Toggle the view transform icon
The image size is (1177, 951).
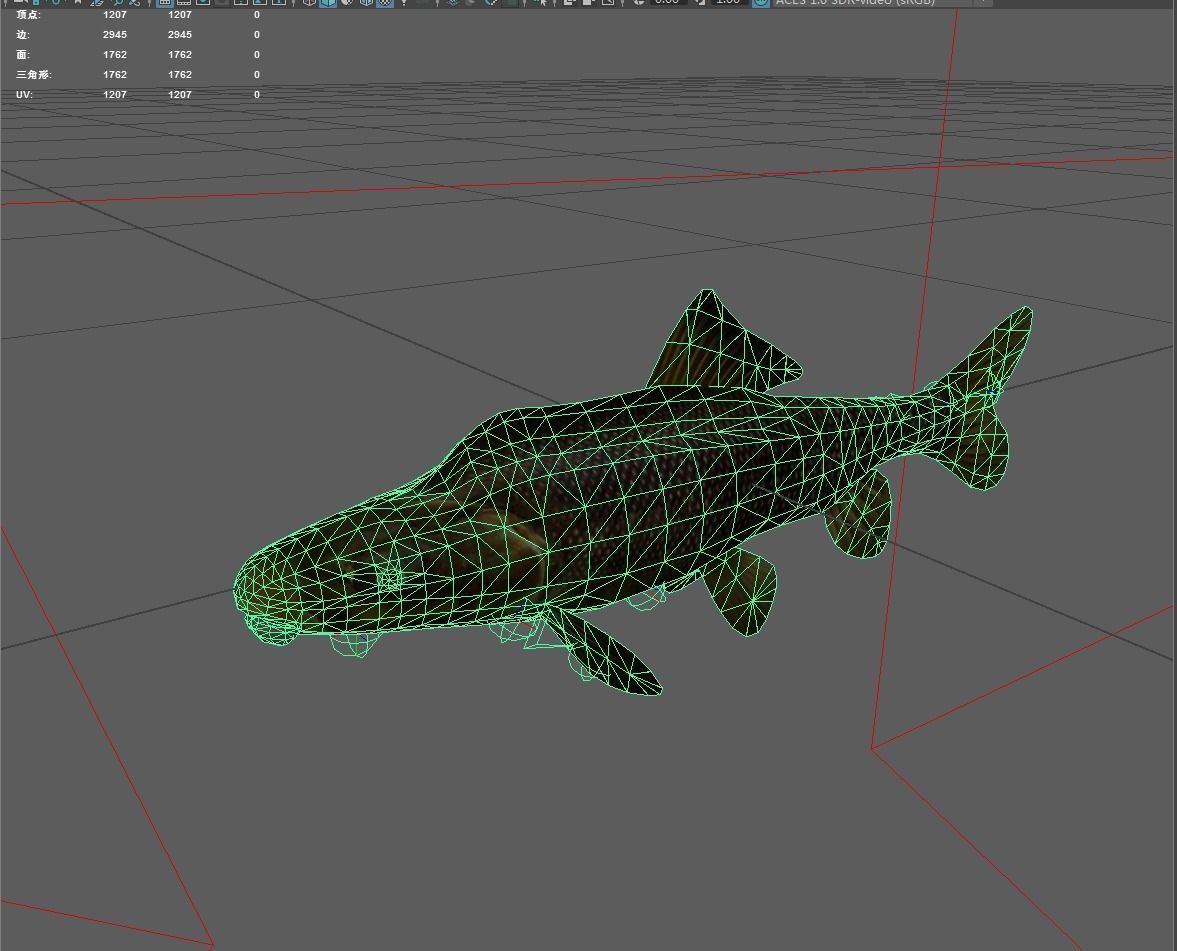[x=760, y=2]
